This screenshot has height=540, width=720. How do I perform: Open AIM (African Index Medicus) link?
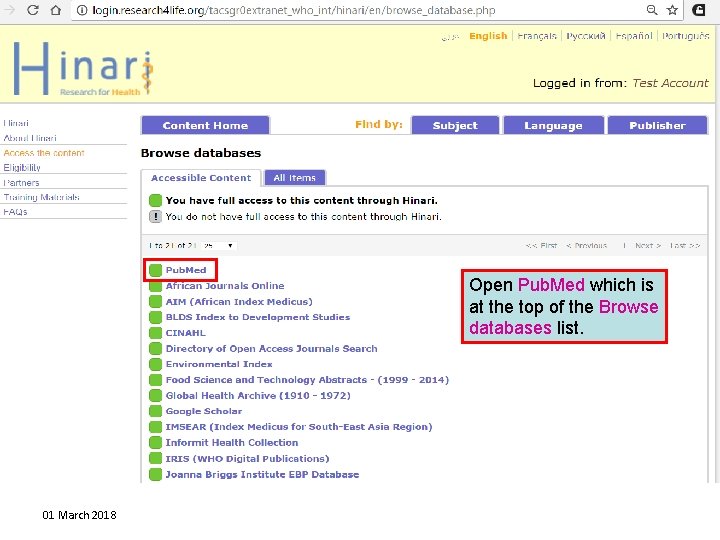[239, 302]
